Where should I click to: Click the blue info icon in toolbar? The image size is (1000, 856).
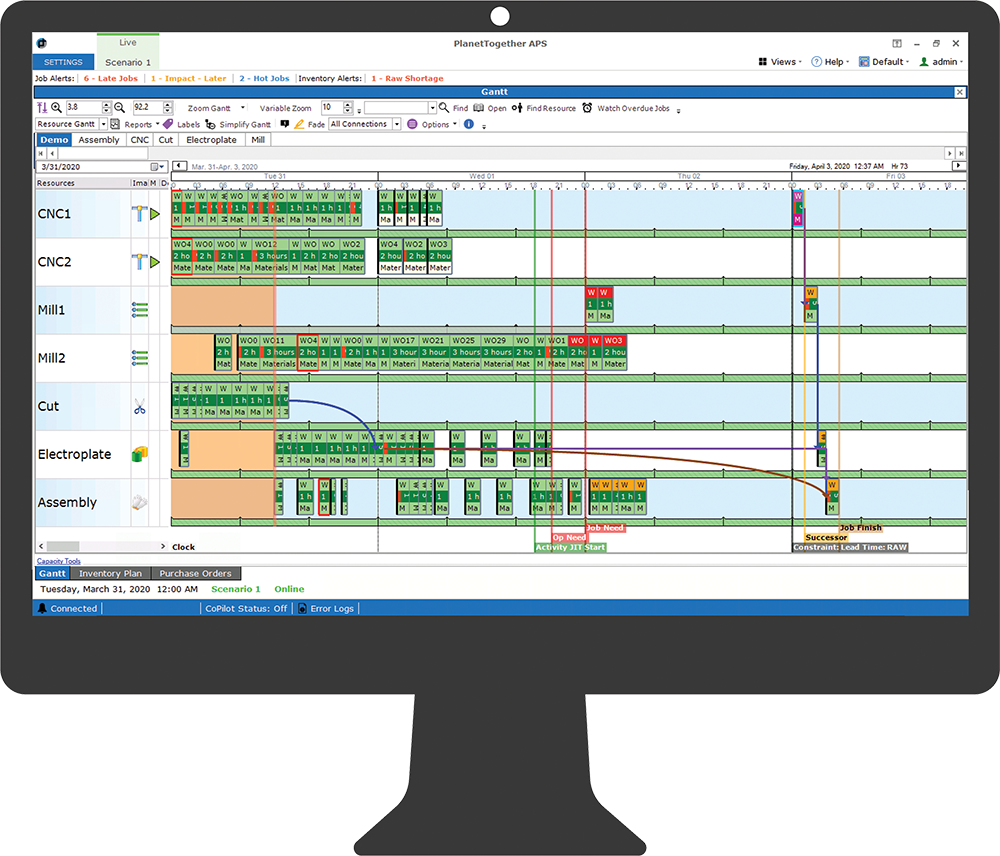click(469, 124)
